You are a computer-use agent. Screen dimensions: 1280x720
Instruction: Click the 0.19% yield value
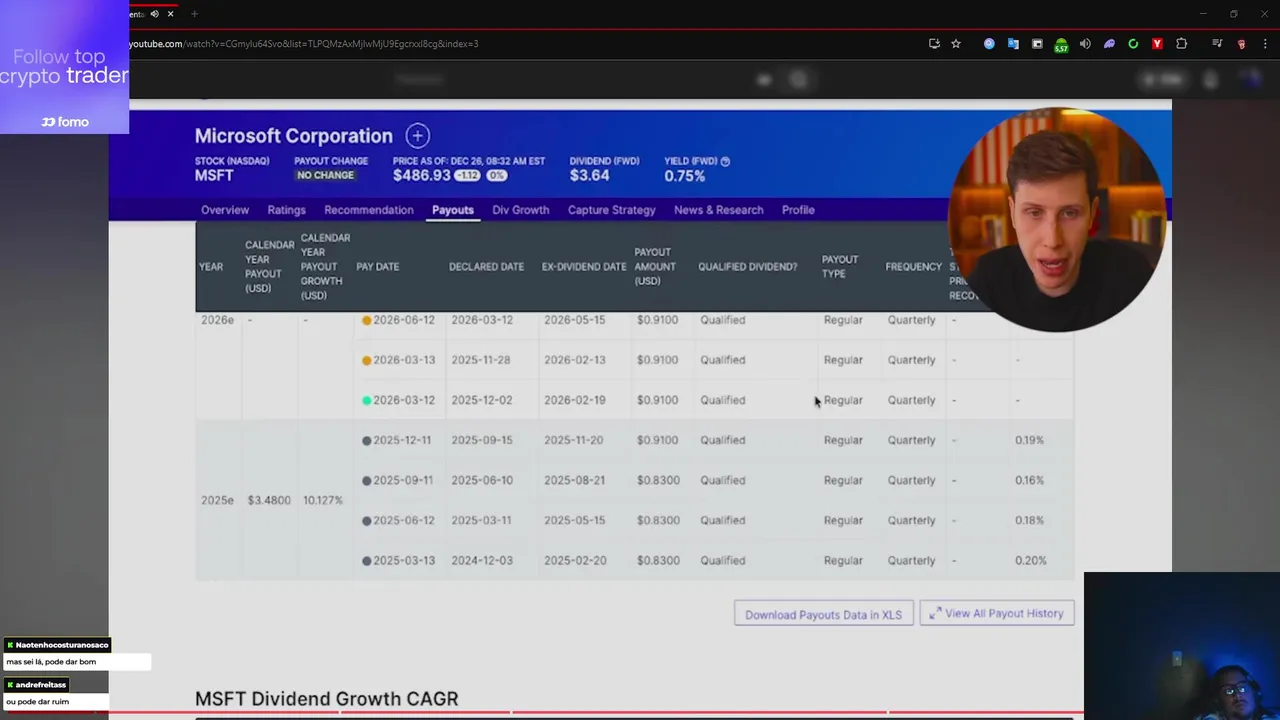(1029, 440)
